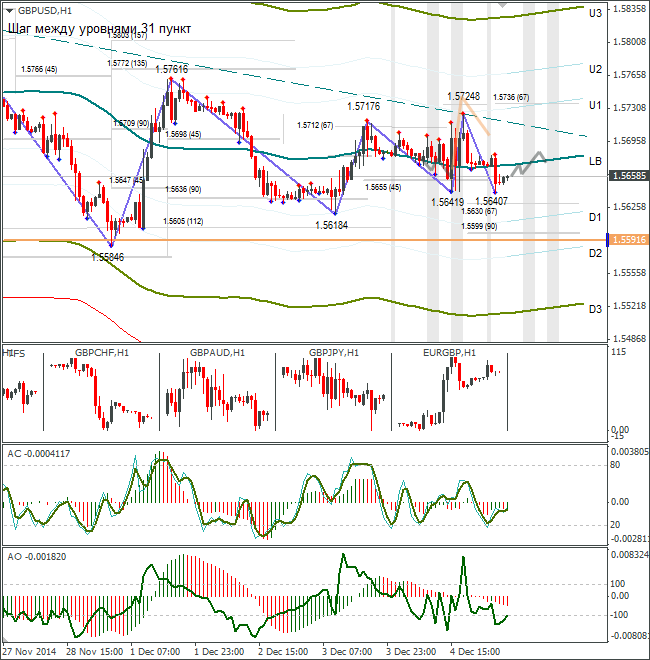Click the low label 1.56419
This screenshot has width=650, height=660.
(x=447, y=202)
